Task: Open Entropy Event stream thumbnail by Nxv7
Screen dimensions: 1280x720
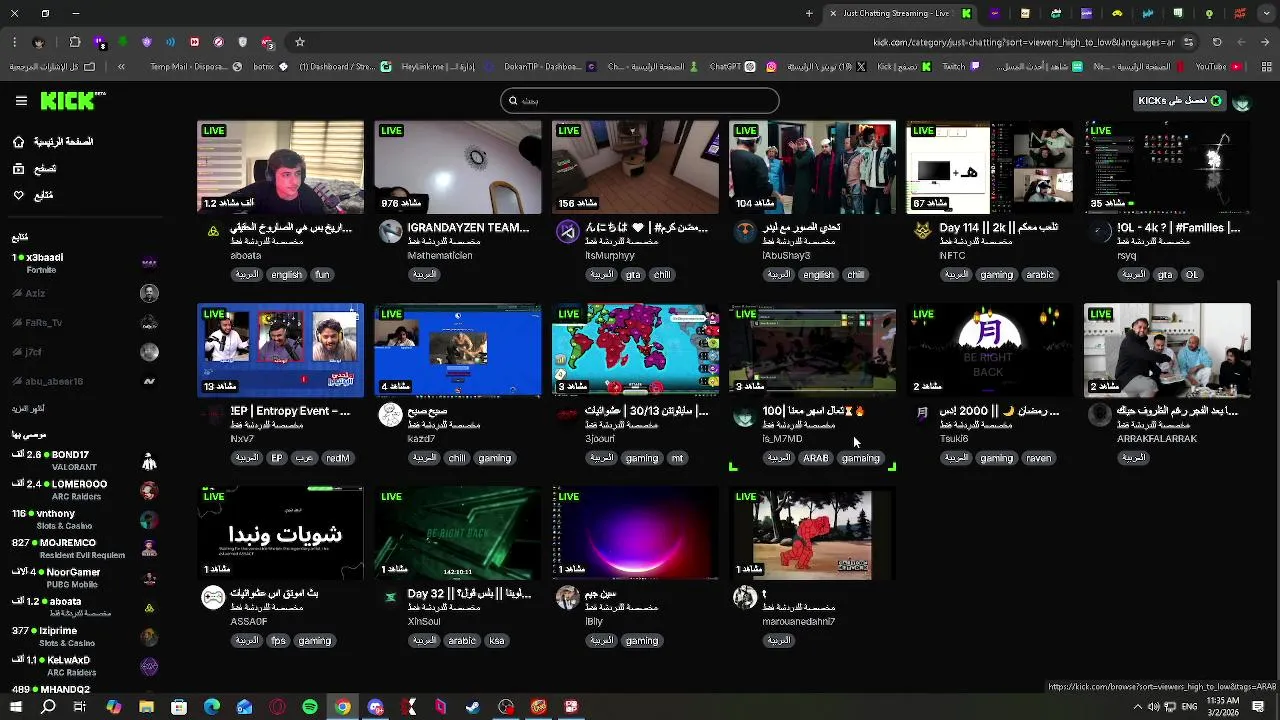Action: (x=280, y=350)
